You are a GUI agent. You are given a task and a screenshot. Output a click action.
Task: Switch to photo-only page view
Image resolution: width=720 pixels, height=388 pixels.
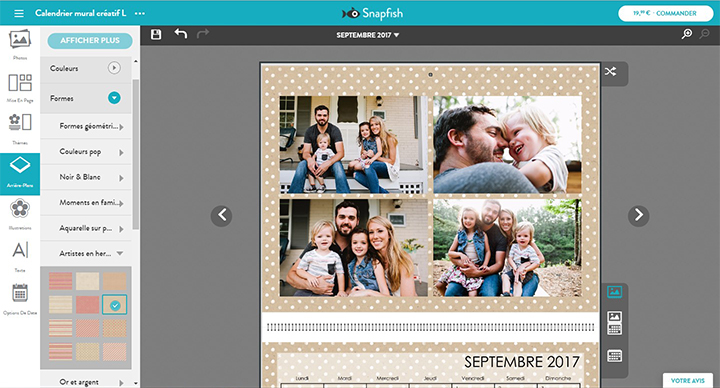point(614,292)
